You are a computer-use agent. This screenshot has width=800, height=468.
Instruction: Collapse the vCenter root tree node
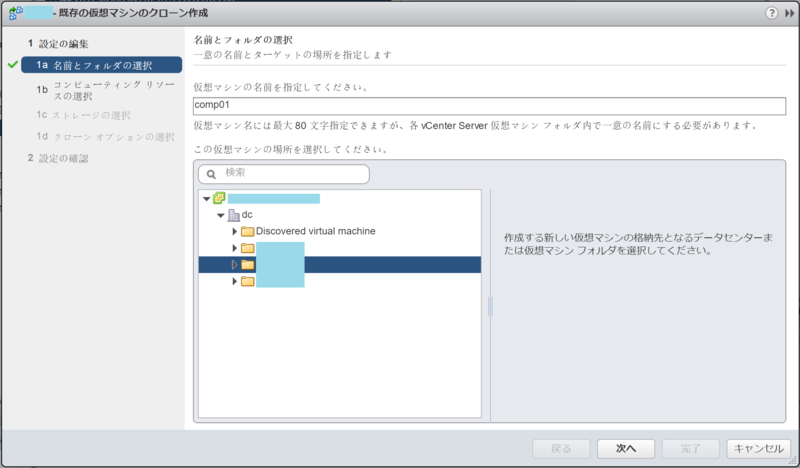[207, 199]
